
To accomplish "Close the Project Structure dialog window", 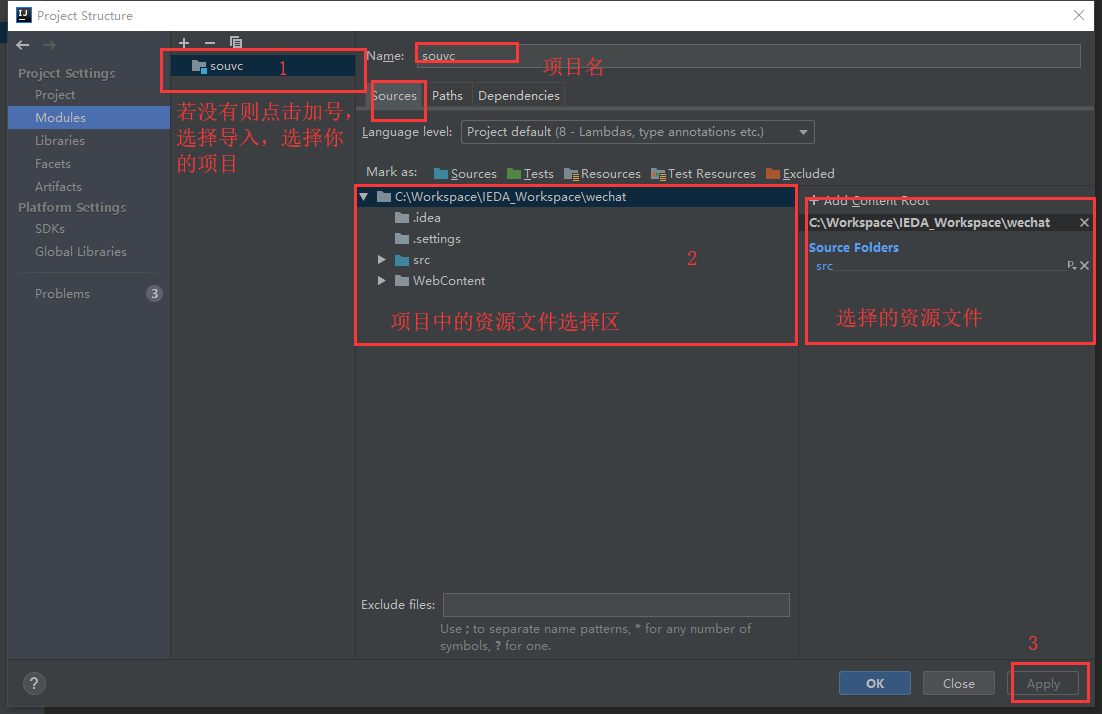I will [1079, 15].
